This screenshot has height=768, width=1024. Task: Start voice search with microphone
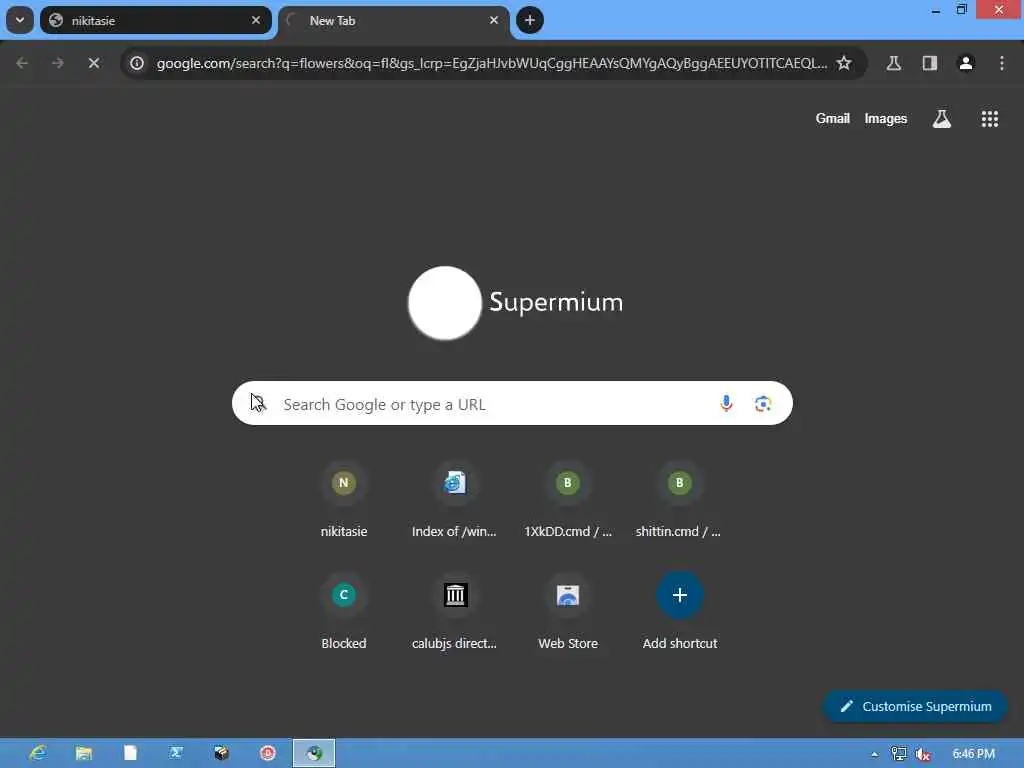[x=726, y=404]
